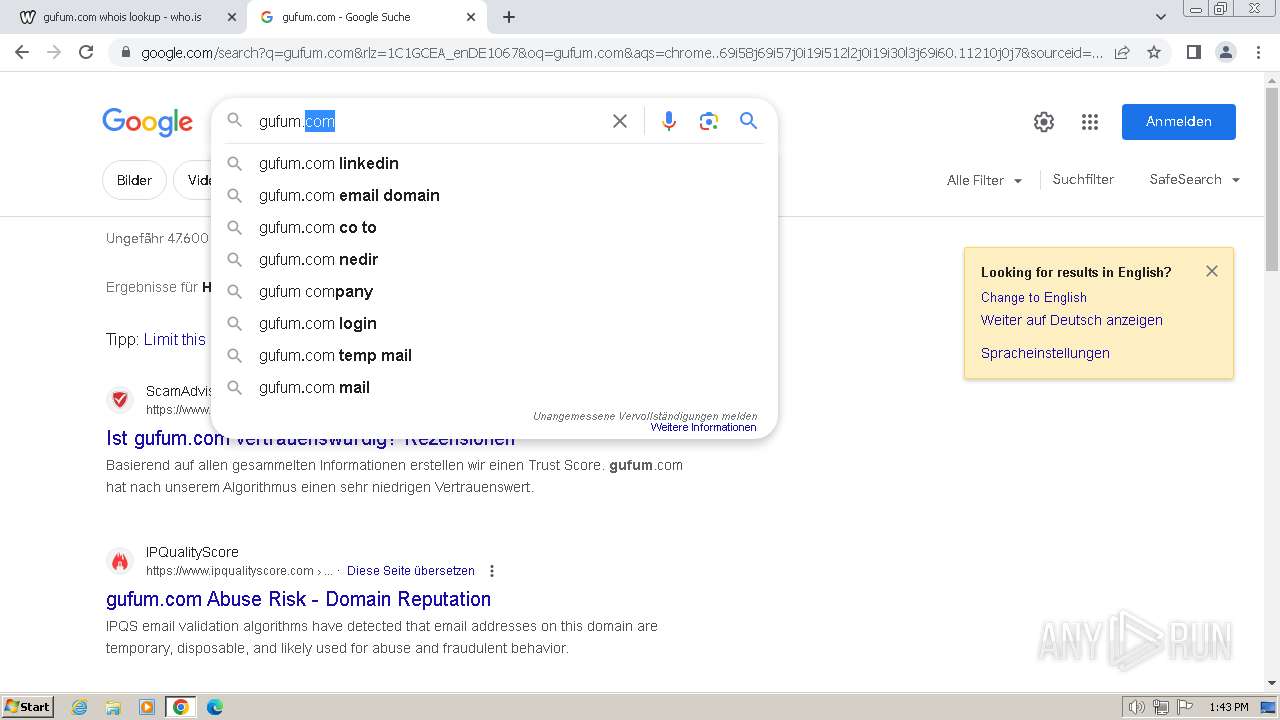Viewport: 1280px width, 720px height.
Task: Select the Bilder filter chip
Action: click(134, 180)
